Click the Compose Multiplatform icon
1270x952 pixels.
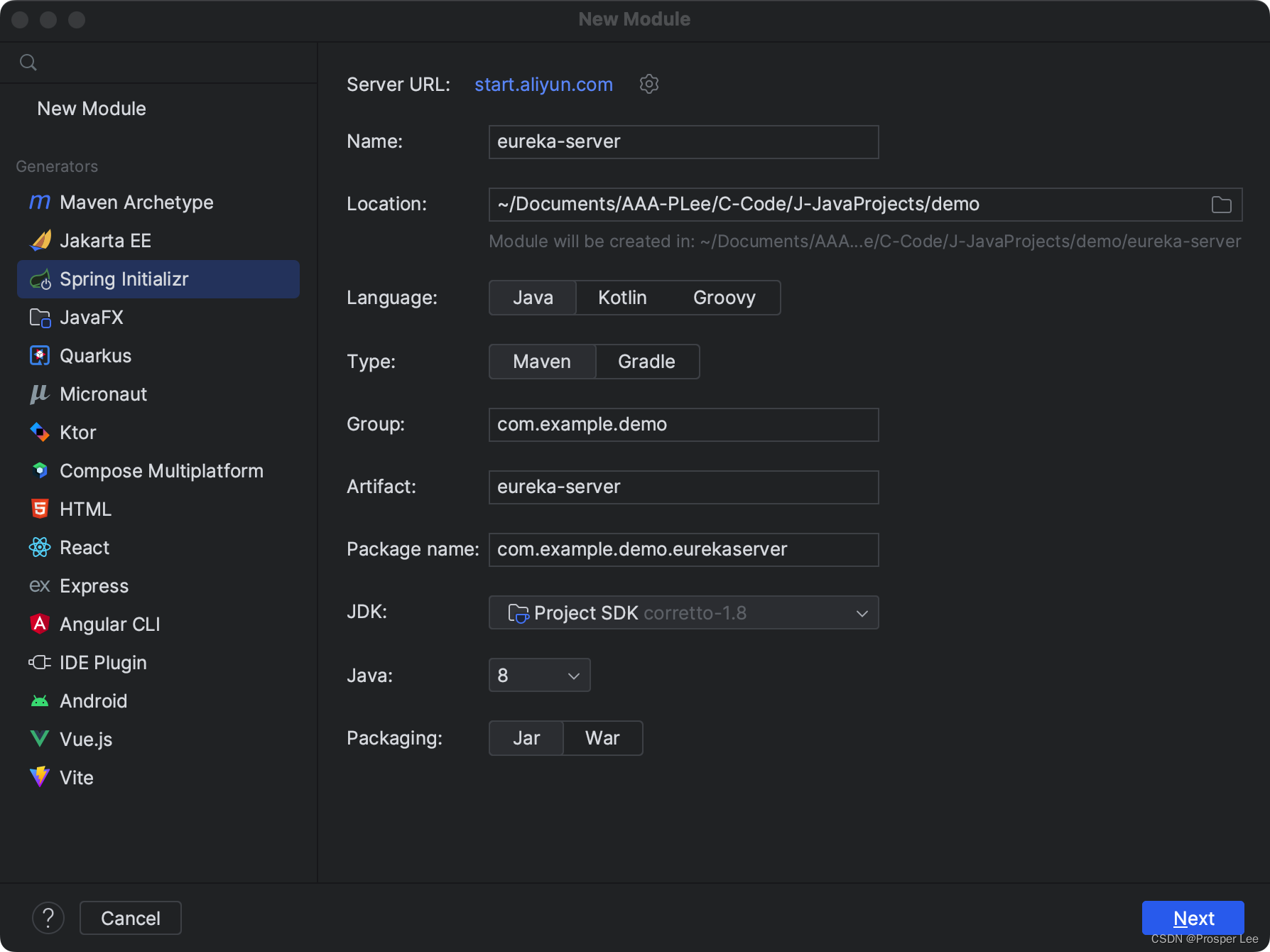pos(40,470)
